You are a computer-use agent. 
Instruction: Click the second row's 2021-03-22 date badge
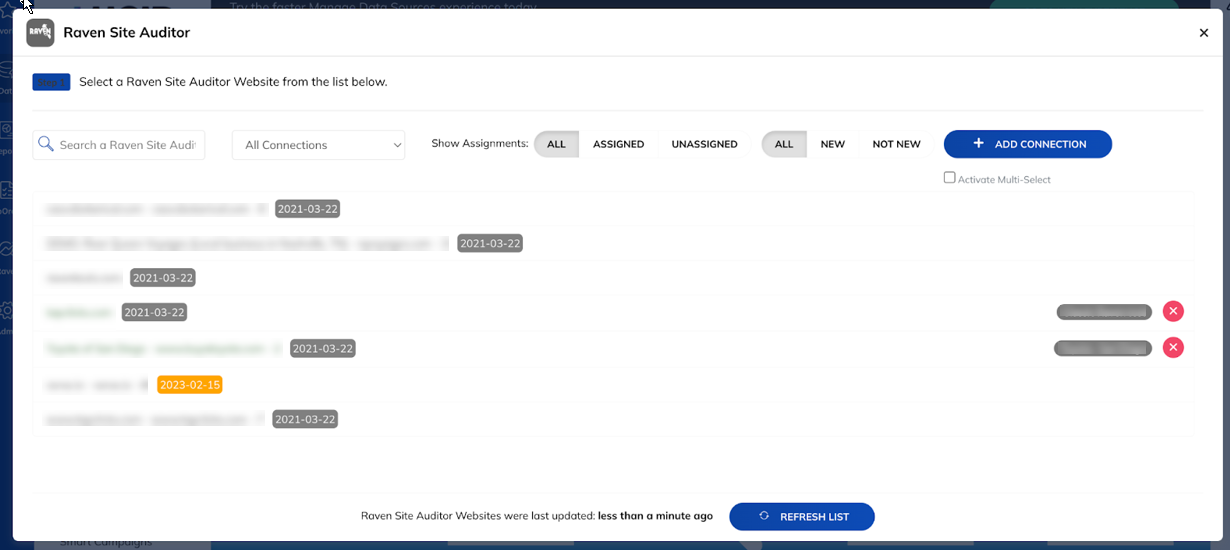point(490,243)
